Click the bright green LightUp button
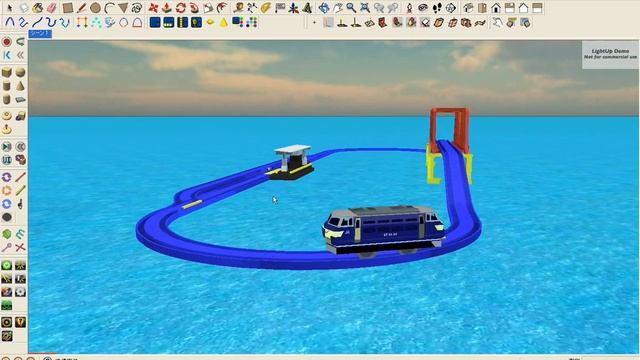The height and width of the screenshot is (360, 640). click(7, 265)
